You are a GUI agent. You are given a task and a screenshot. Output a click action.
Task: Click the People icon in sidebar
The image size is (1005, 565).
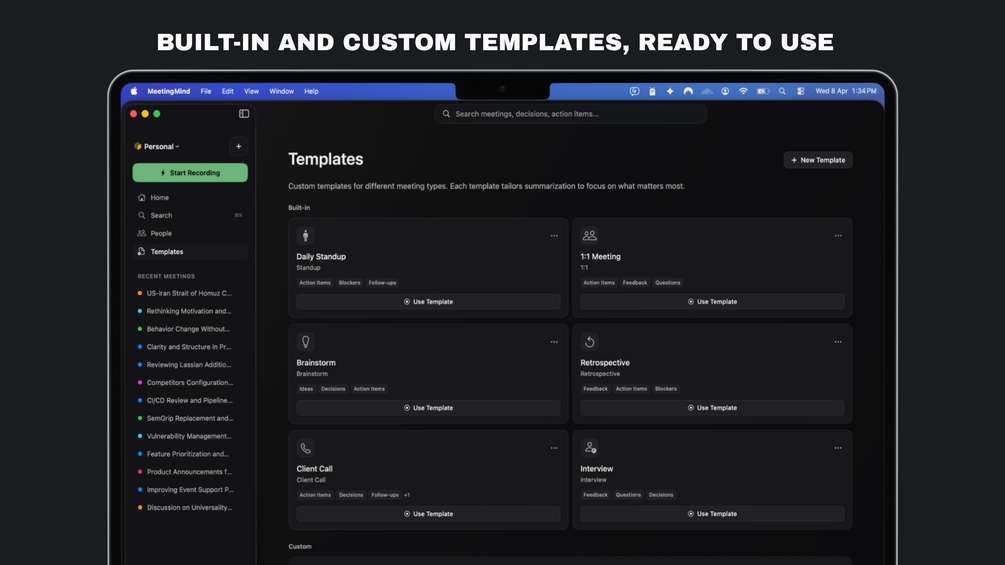tap(142, 233)
